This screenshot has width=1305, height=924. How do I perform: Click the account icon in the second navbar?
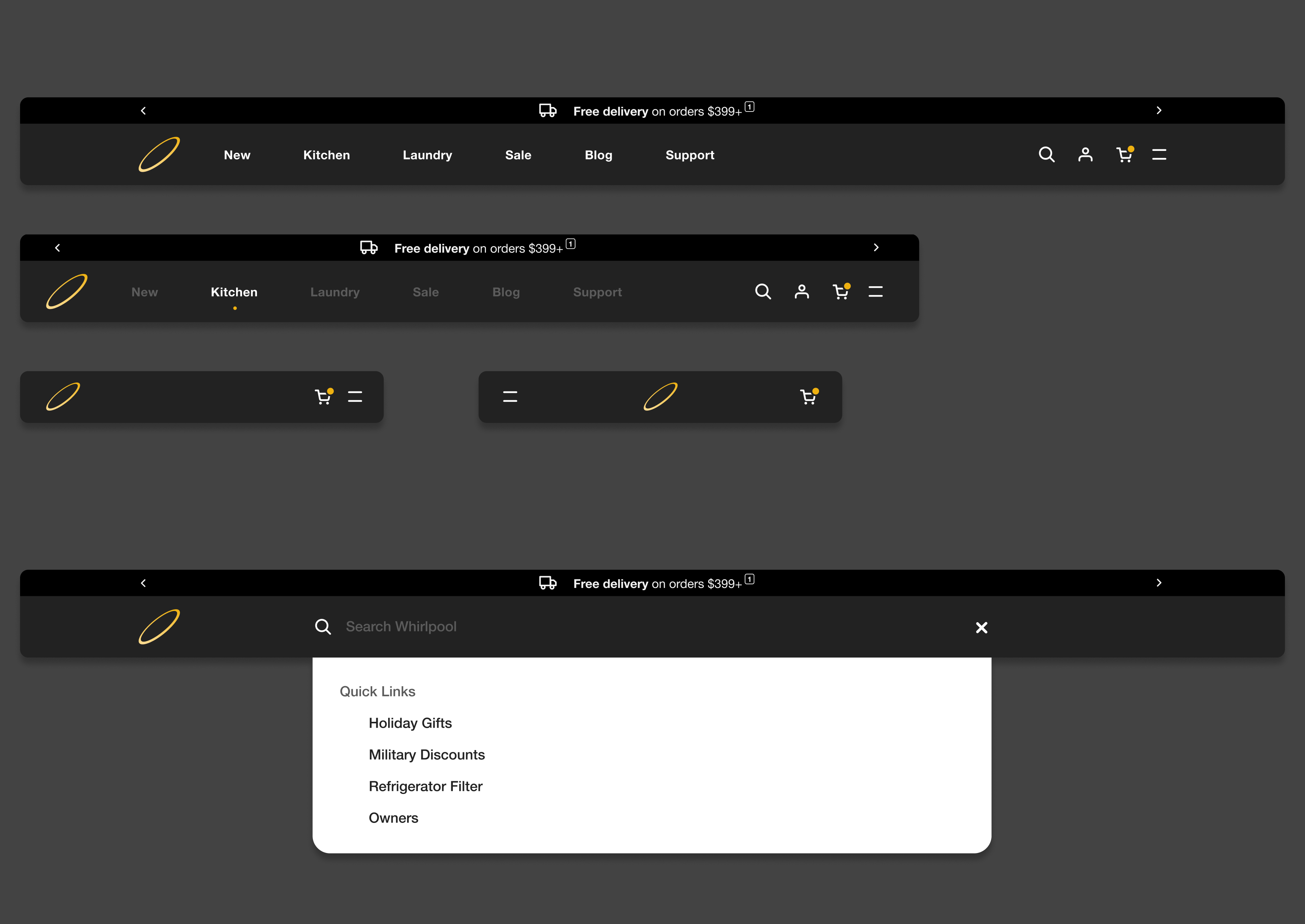click(x=802, y=292)
